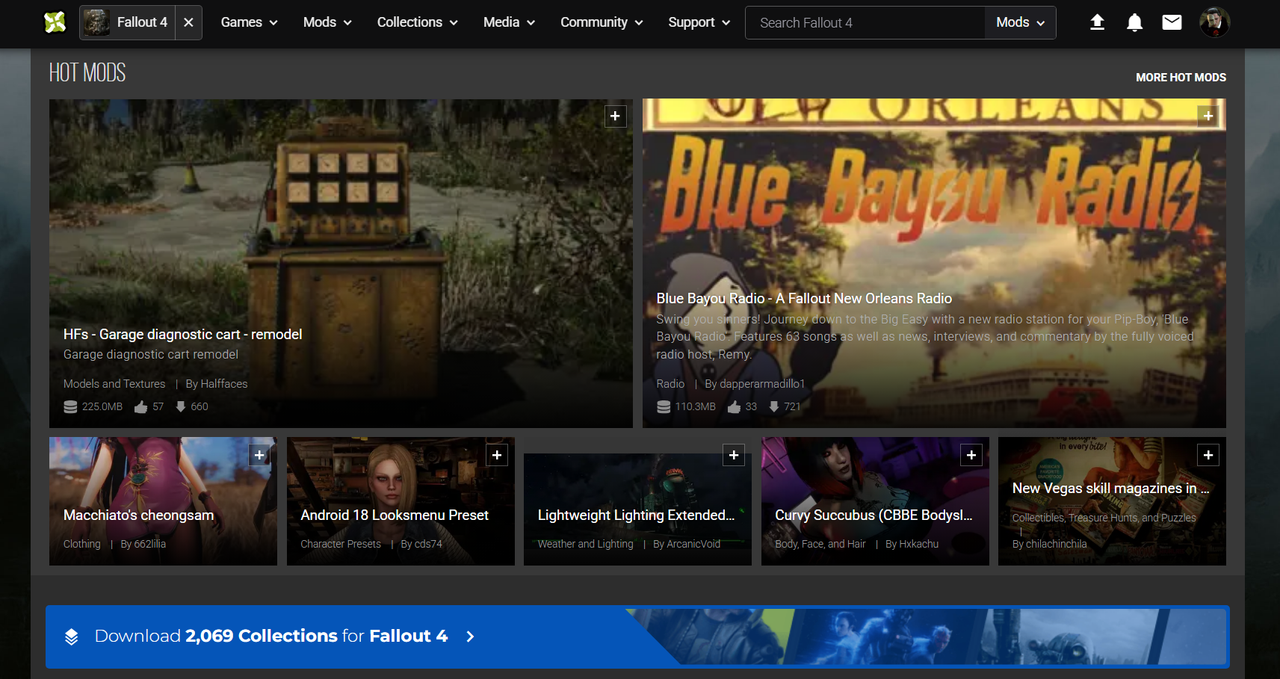
Task: Open Lightweight Lighting Extended mod
Action: [636, 515]
